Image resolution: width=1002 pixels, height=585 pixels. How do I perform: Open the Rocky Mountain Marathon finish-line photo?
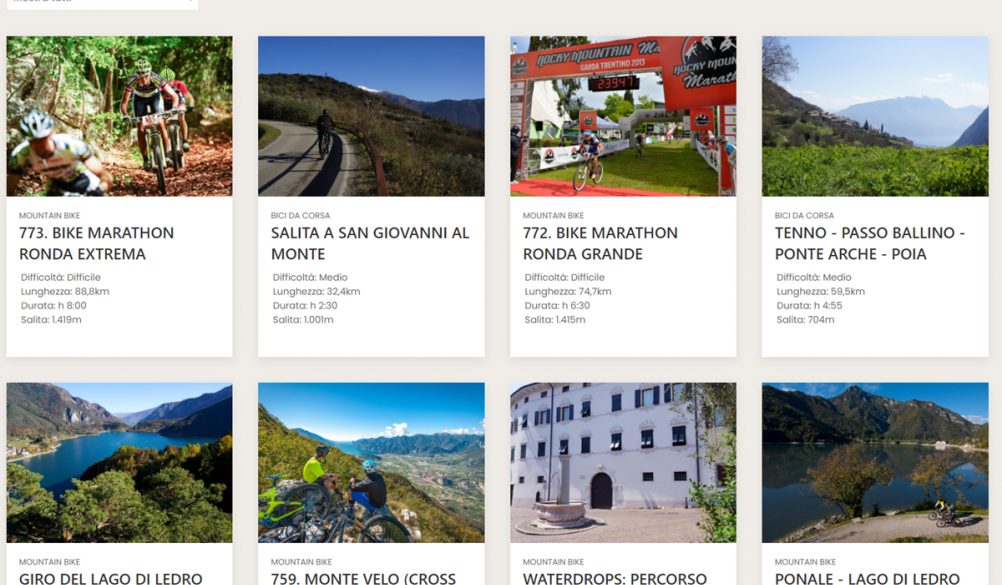623,116
